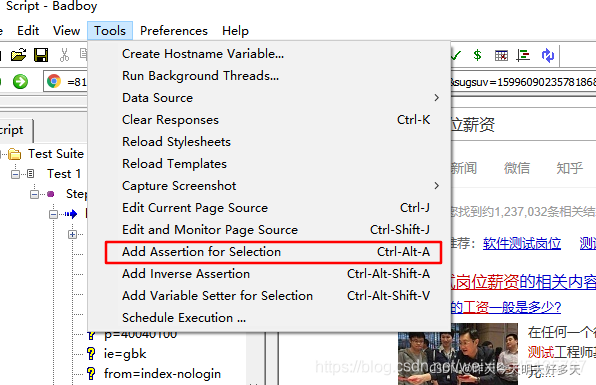Click the green go arrow button
Image resolution: width=596 pixels, height=385 pixels.
[20, 81]
